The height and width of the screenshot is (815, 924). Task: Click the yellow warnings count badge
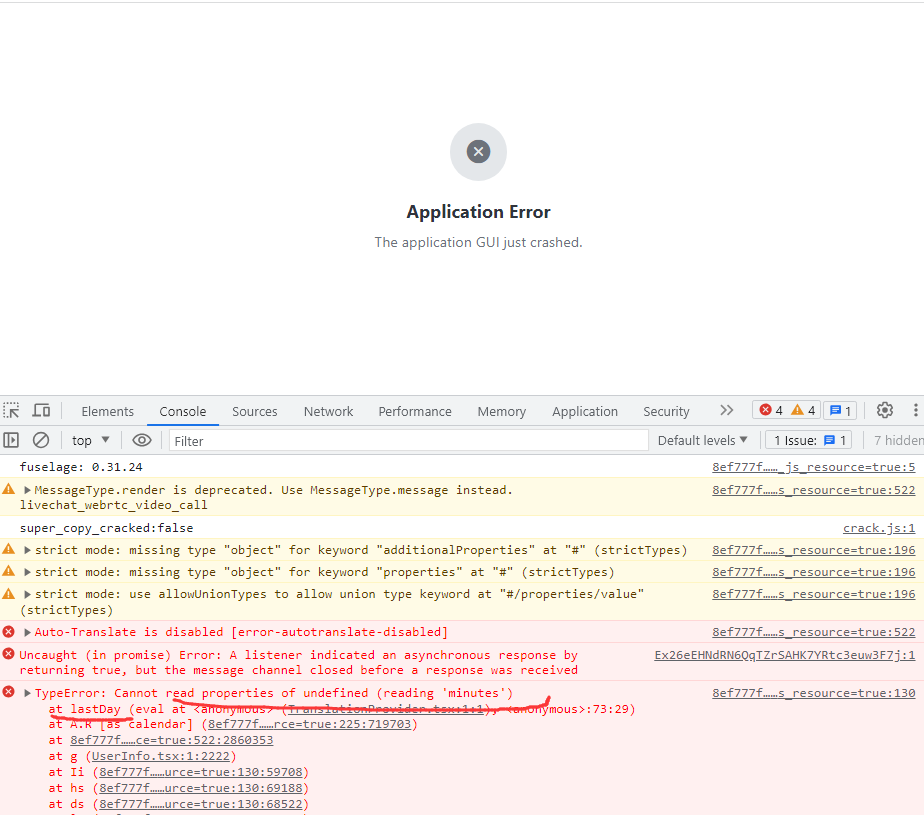tap(801, 410)
